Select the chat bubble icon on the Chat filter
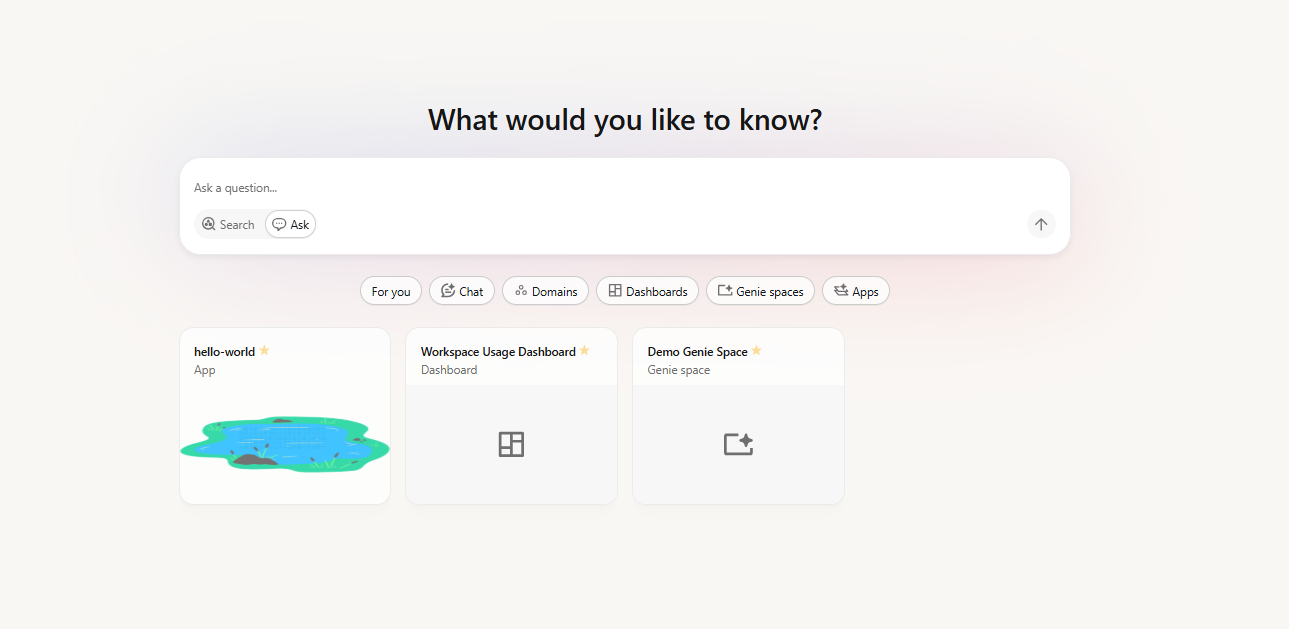 [446, 290]
